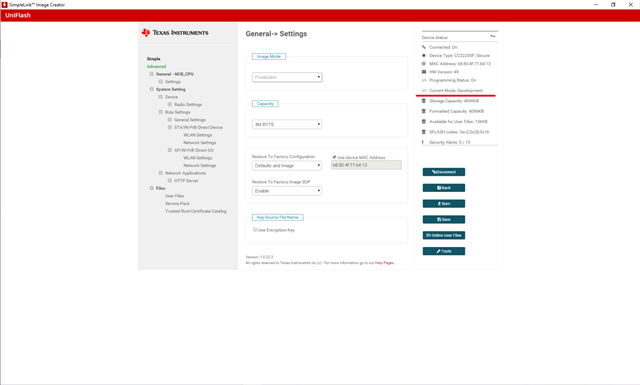Click the UniFlash title in red header
This screenshot has width=640, height=385.
point(18,15)
